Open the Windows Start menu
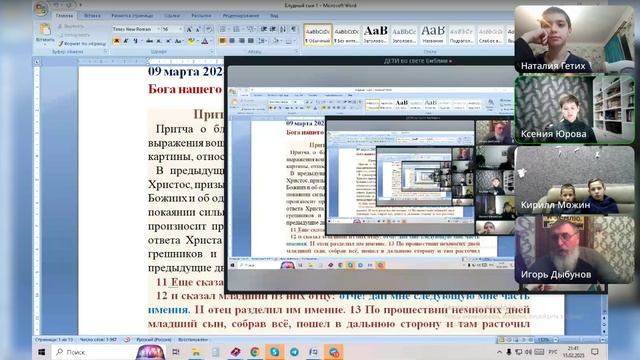Viewport: 640px width, 360px height. 41,352
